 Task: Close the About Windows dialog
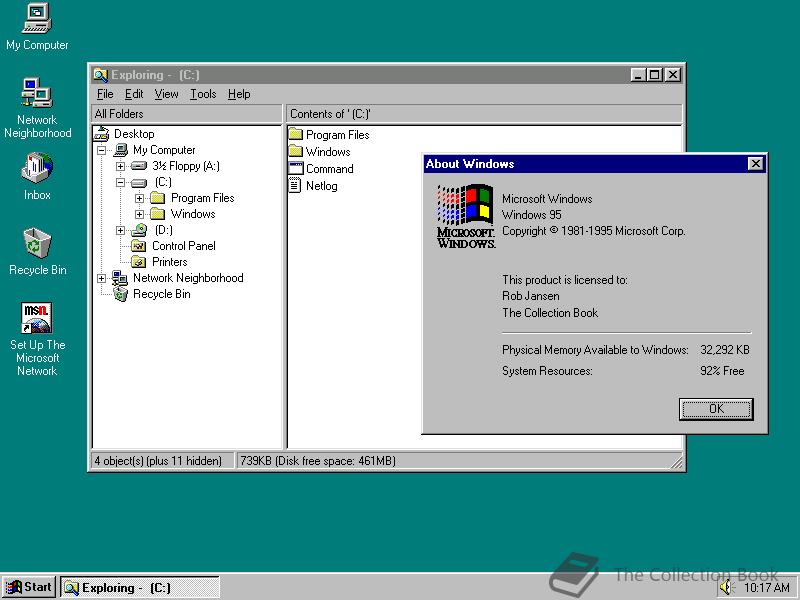[755, 164]
